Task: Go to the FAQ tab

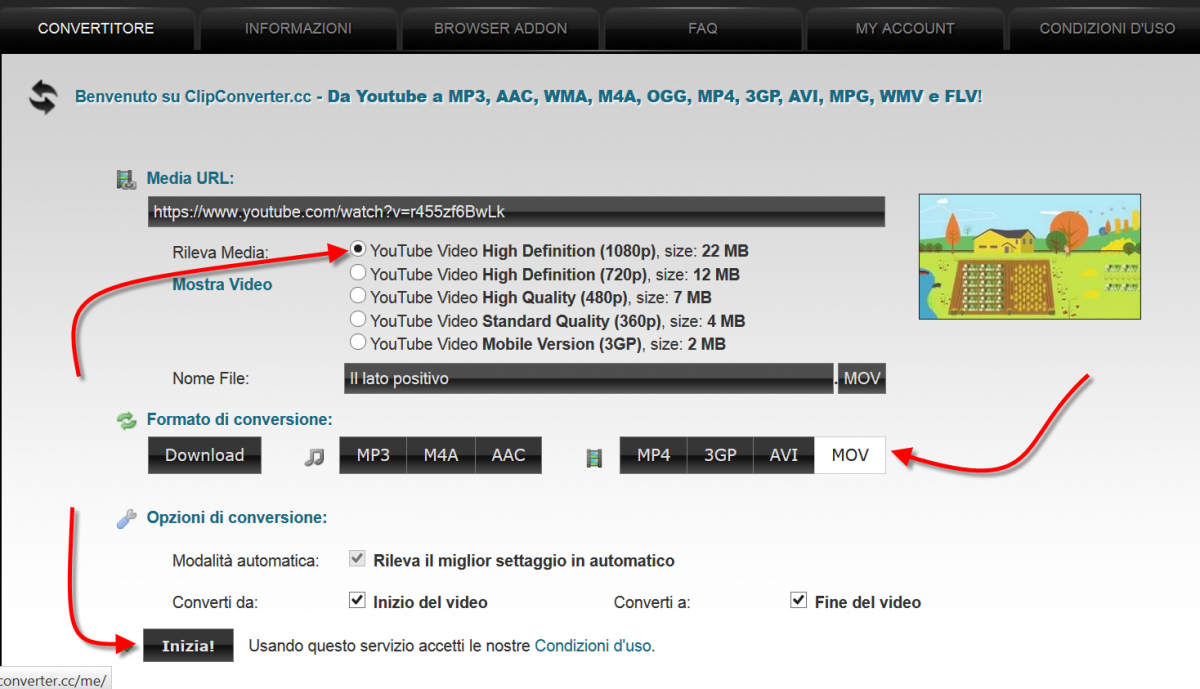Action: click(x=703, y=28)
